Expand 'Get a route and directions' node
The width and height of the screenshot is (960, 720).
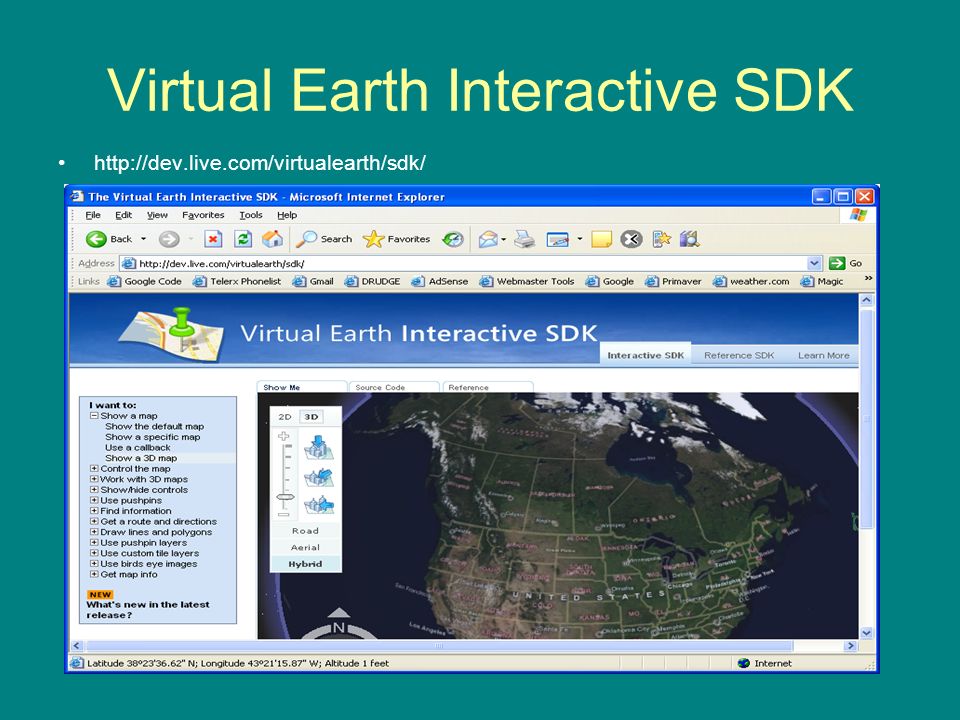pos(94,522)
